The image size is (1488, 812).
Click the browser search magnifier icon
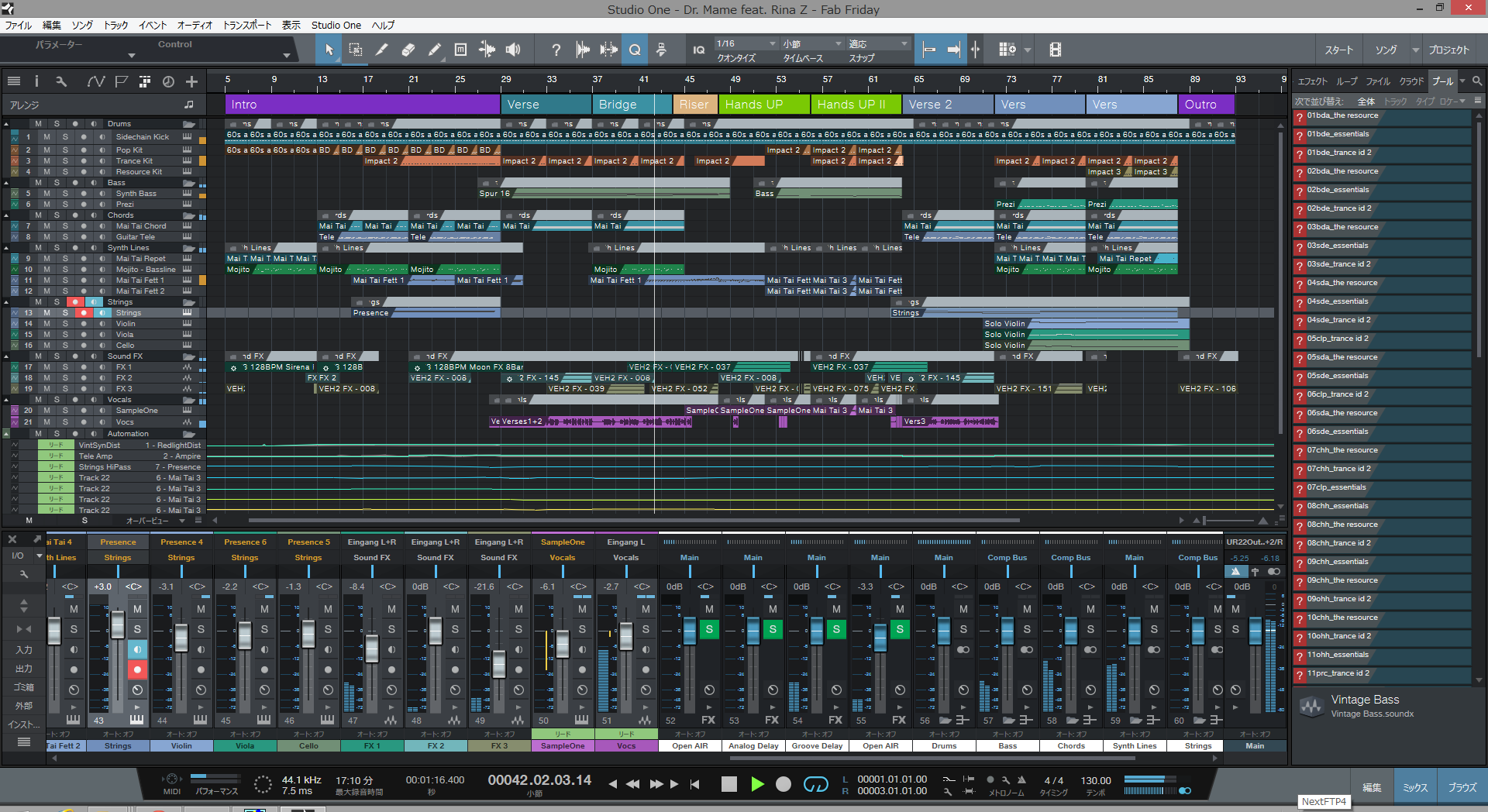pyautogui.click(x=1477, y=81)
